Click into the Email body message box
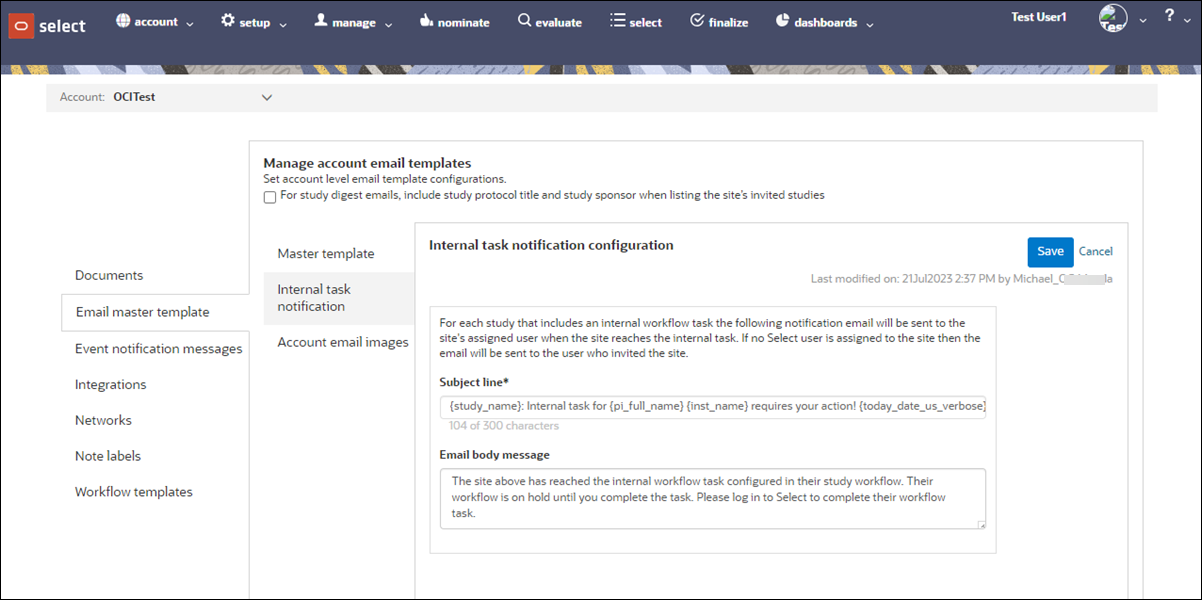Screen dimensions: 1202x600 712,498
